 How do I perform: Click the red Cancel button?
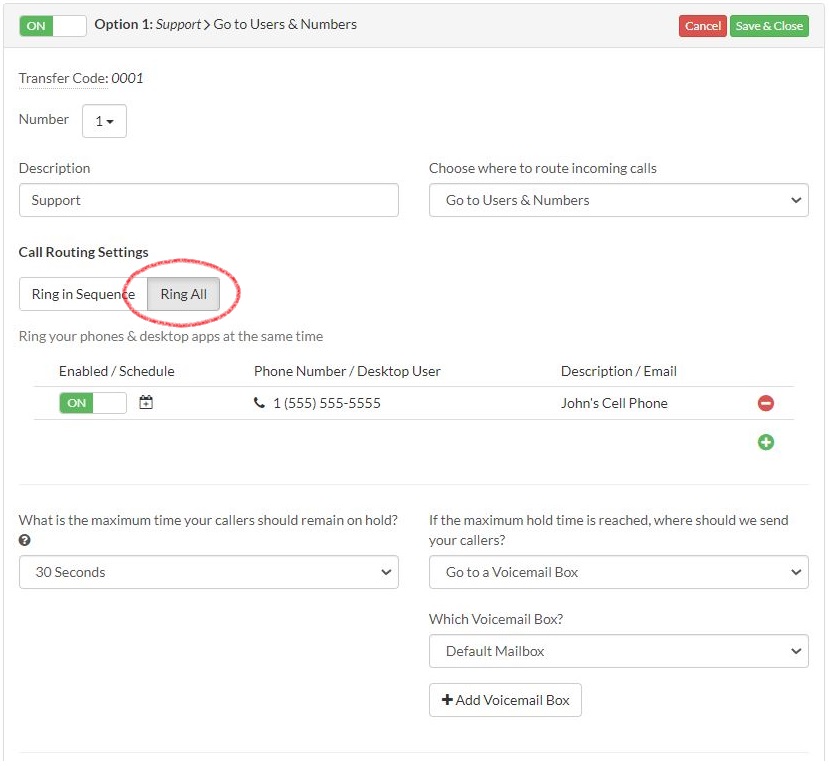(x=702, y=26)
